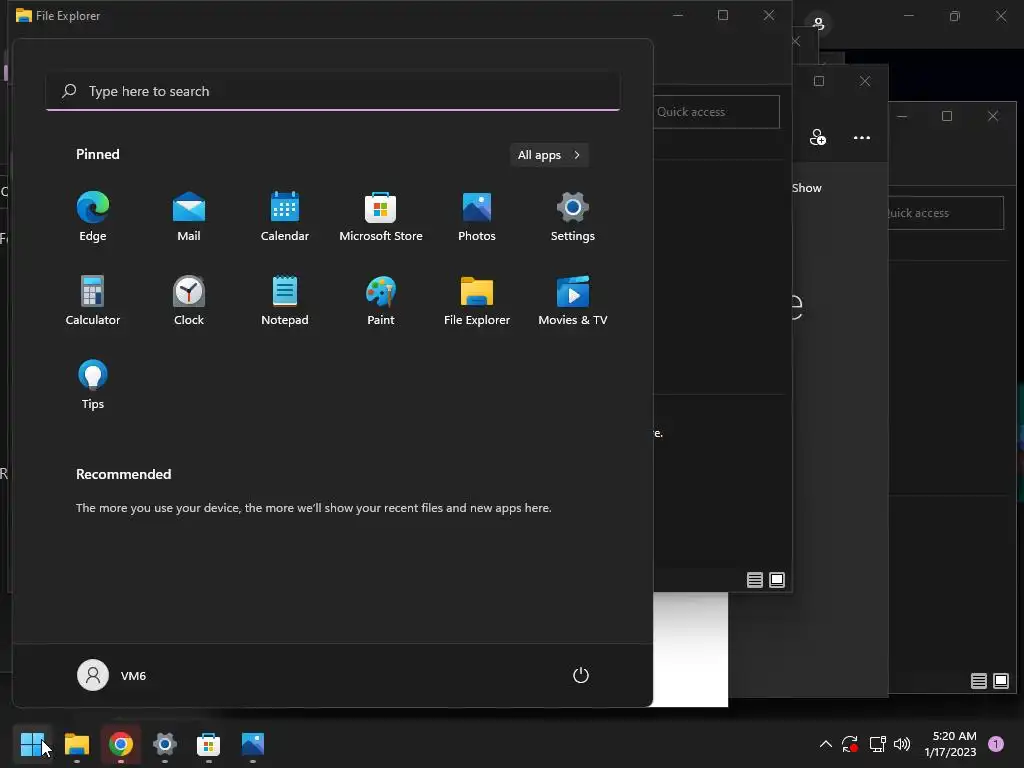Open Microsoft Store from the taskbar

(x=208, y=744)
